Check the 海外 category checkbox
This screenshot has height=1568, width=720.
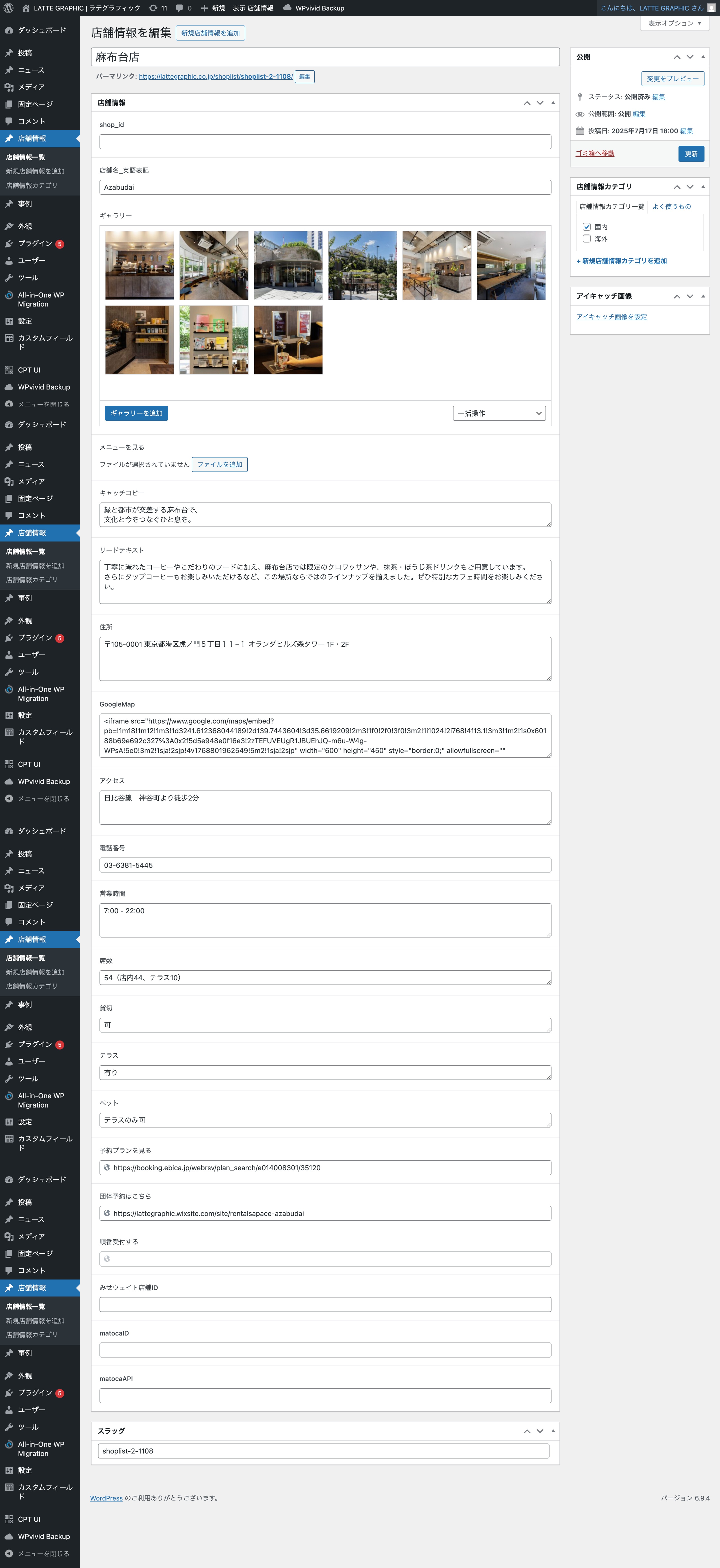(x=587, y=238)
